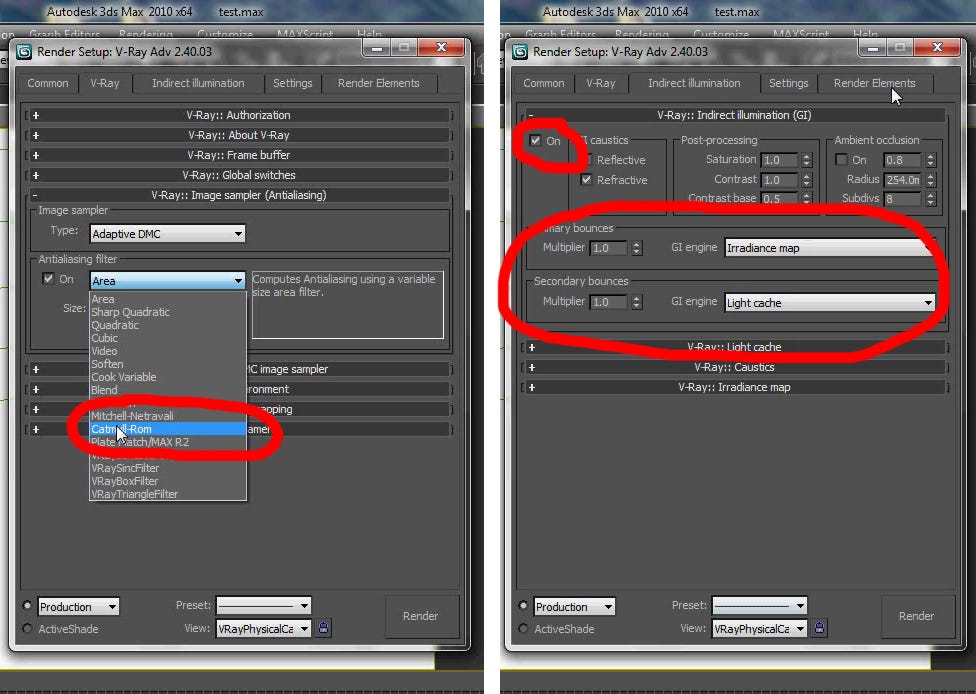This screenshot has width=976, height=694.
Task: Collapse the V-Ray:: Image sampler (Antialiasing) rollout
Action: pyautogui.click(x=238, y=195)
